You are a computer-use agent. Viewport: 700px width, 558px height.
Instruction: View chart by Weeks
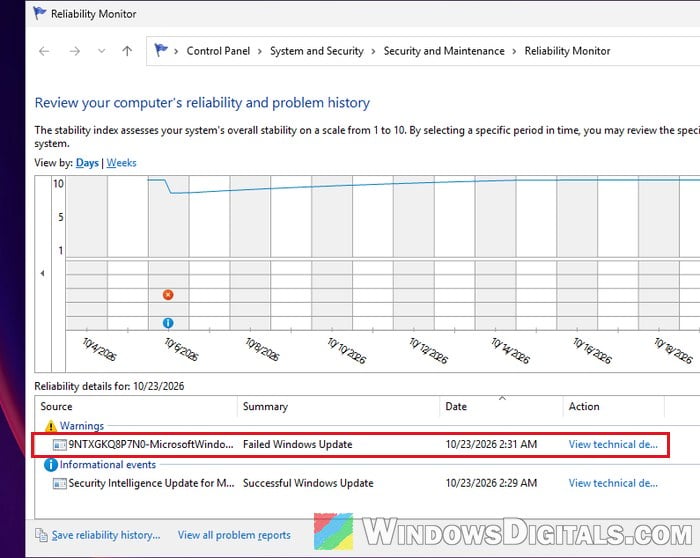tap(121, 163)
